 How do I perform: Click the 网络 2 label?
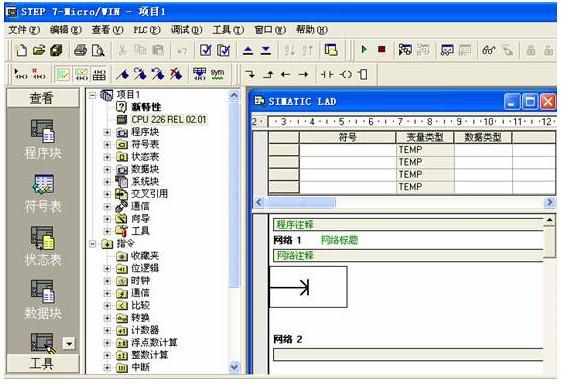[288, 339]
